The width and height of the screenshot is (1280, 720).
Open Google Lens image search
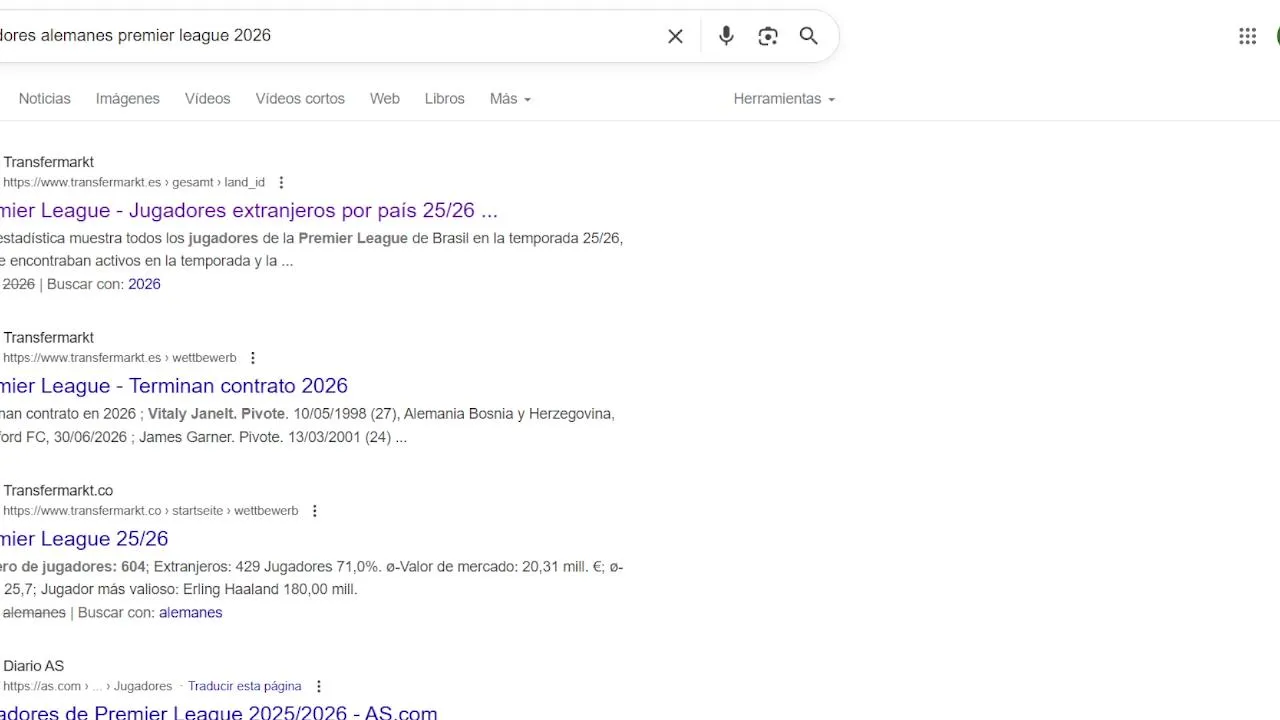(x=768, y=36)
